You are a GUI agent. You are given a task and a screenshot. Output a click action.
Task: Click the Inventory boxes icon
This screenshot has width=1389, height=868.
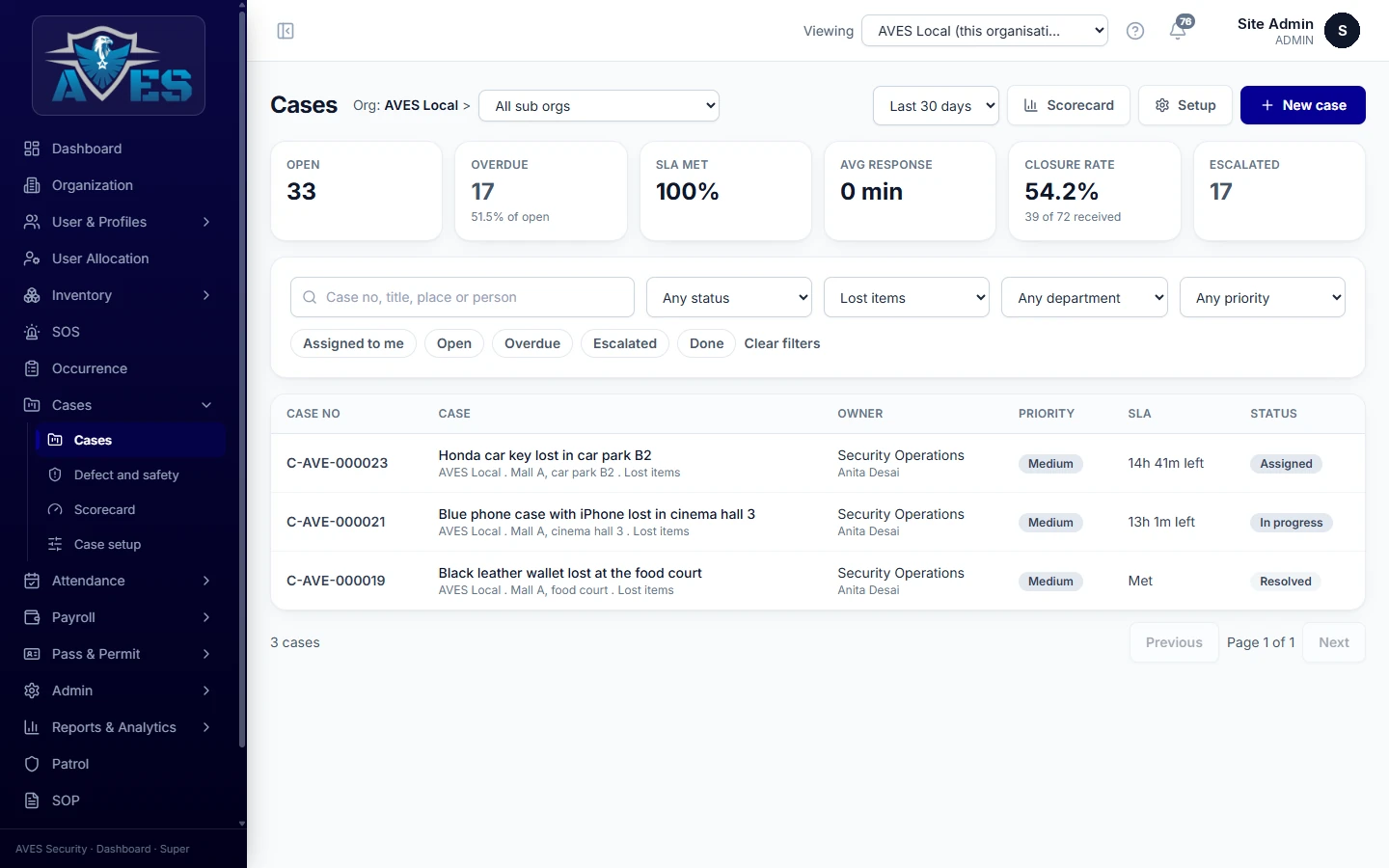point(32,295)
